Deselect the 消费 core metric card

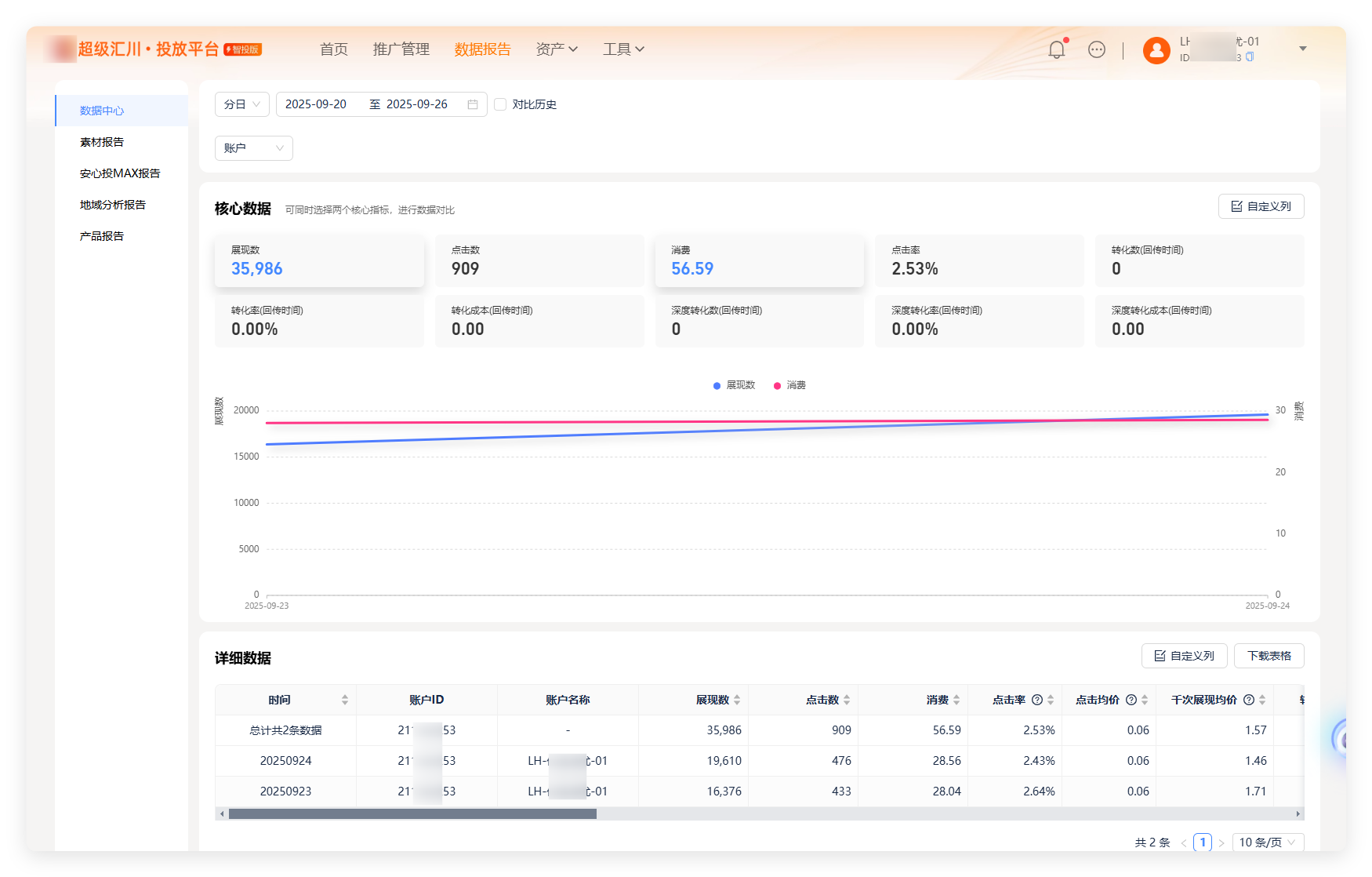[760, 260]
